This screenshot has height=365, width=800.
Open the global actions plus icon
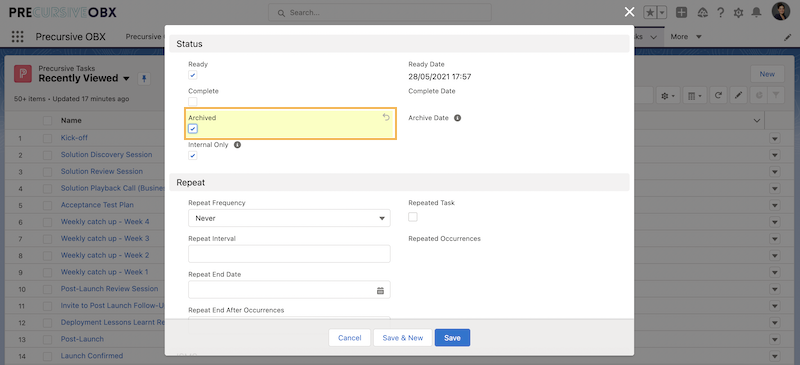coord(681,13)
